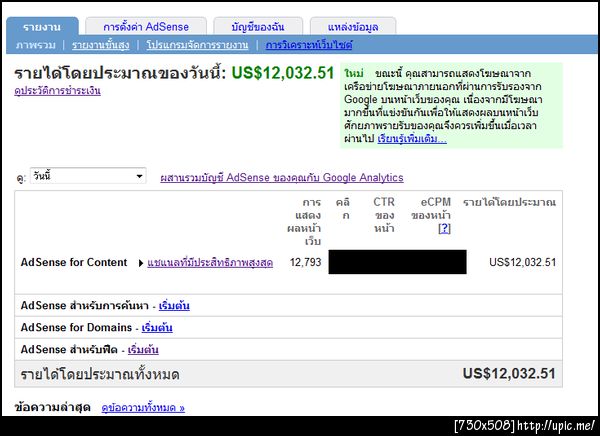
Task: Expand top channels triangle arrow
Action: (x=141, y=263)
